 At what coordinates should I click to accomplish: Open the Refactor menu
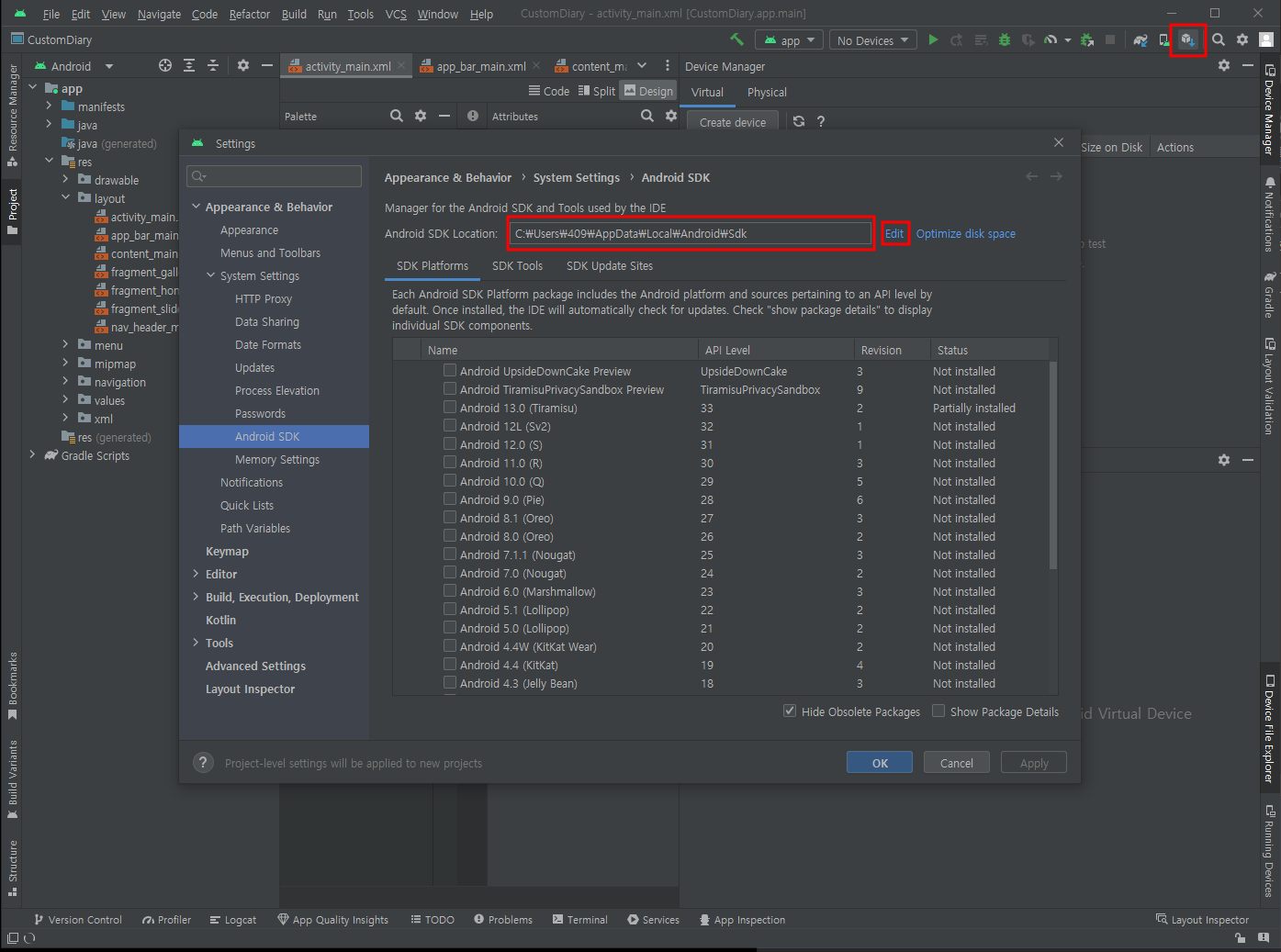tap(250, 14)
